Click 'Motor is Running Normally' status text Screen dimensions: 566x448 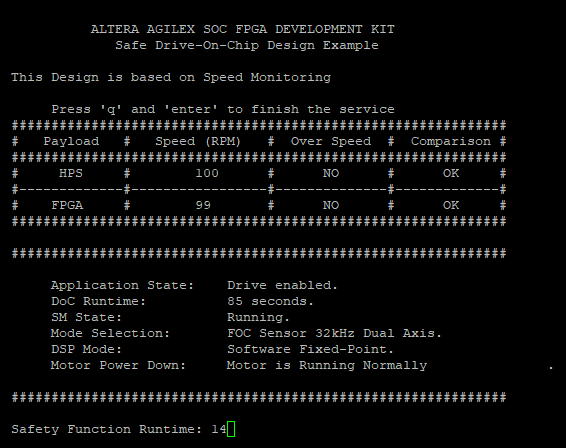click(327, 365)
